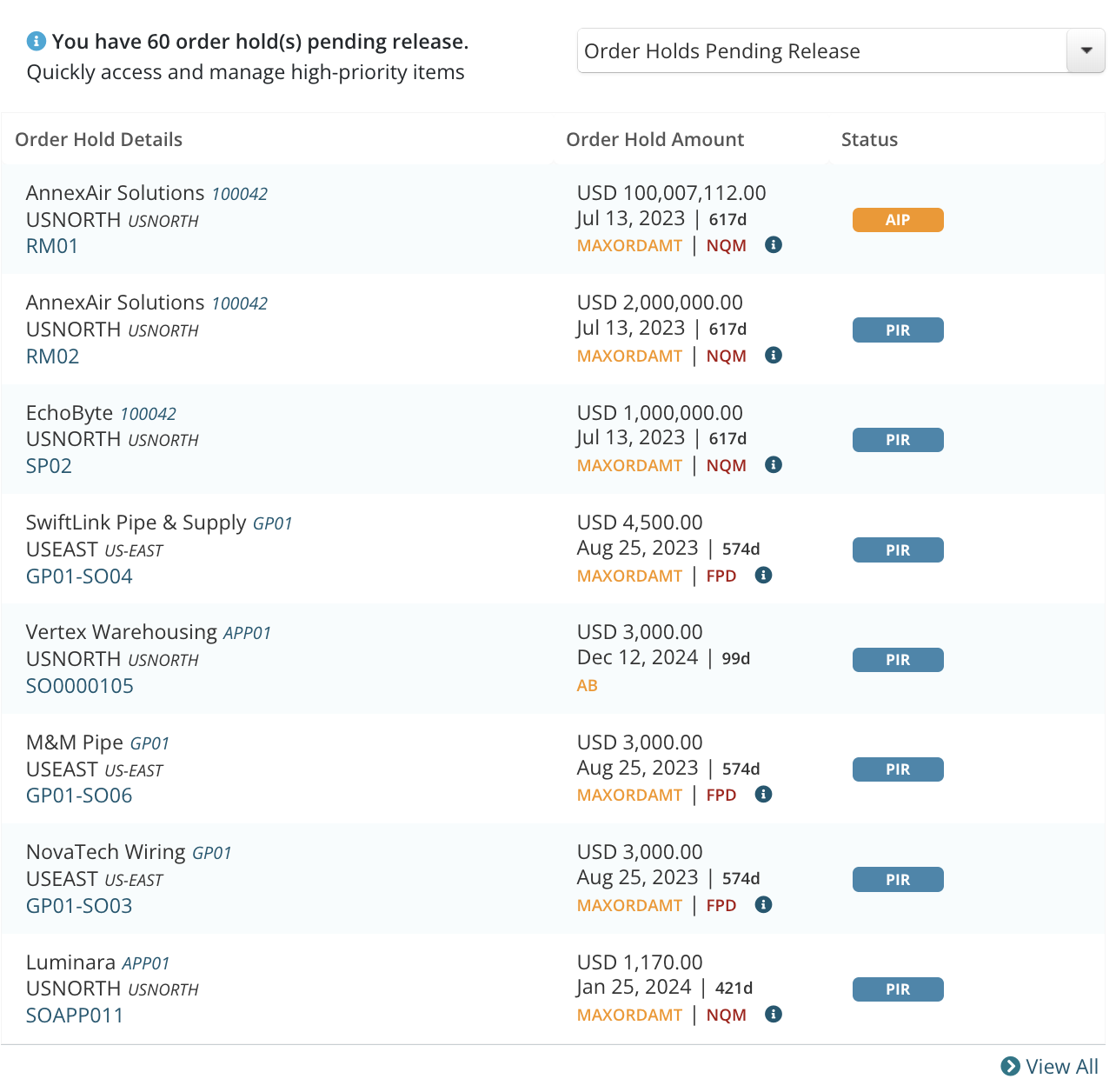Open sales order SO0000105 link

pyautogui.click(x=80, y=686)
